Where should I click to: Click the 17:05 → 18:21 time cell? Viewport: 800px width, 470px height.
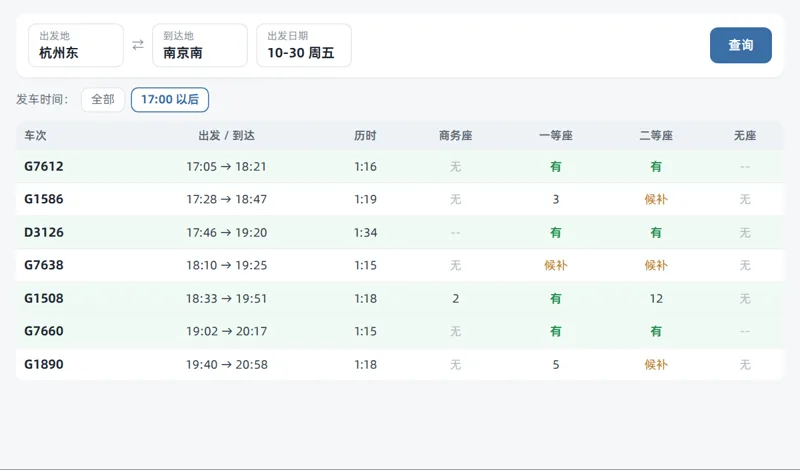(227, 166)
